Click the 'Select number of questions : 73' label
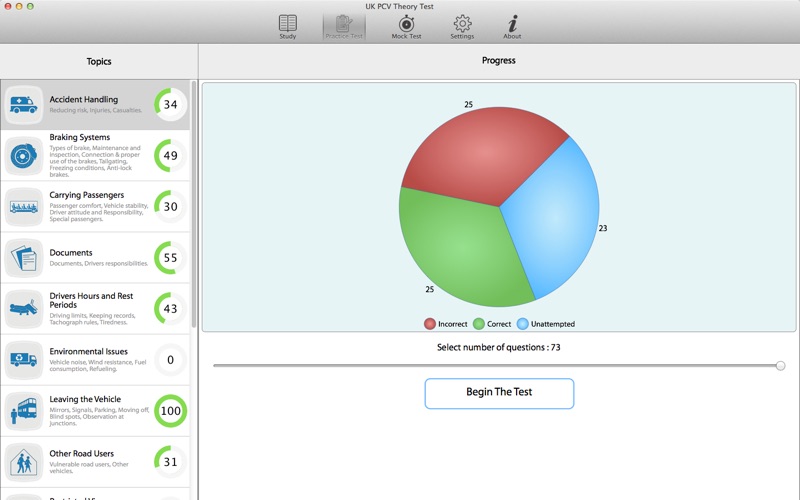 [x=498, y=347]
